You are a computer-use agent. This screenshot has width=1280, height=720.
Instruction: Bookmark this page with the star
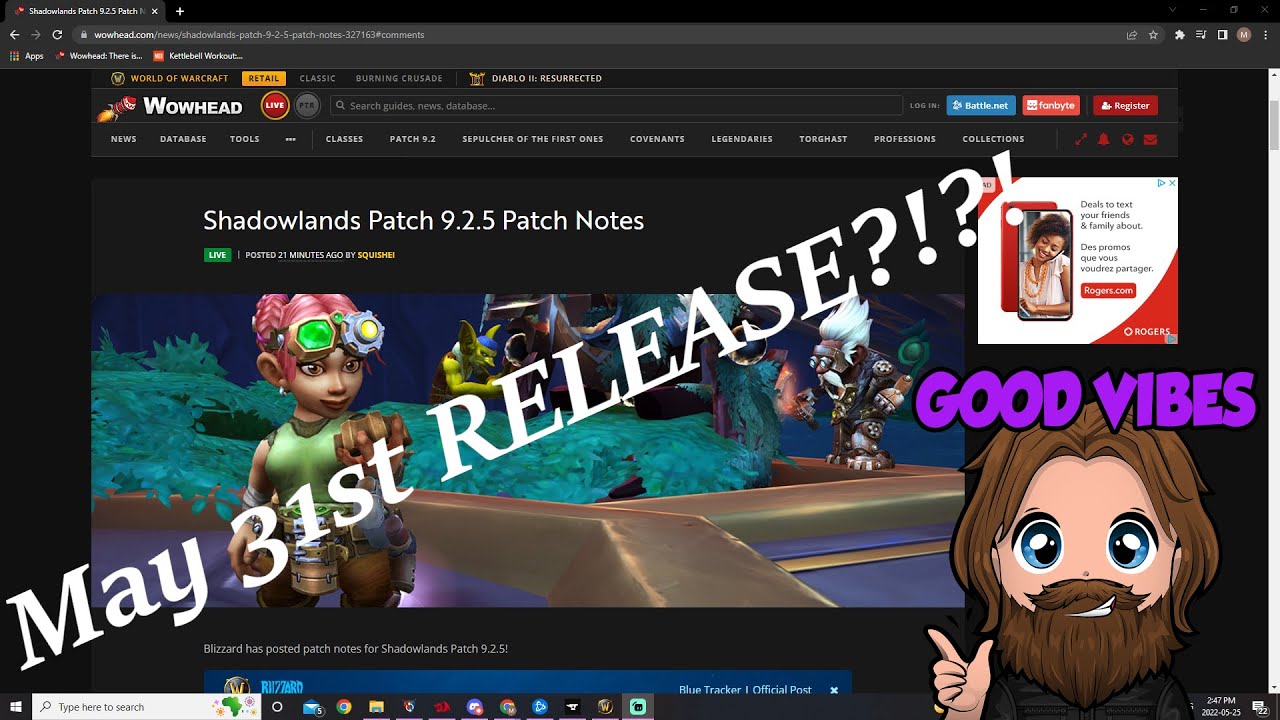(x=1153, y=34)
